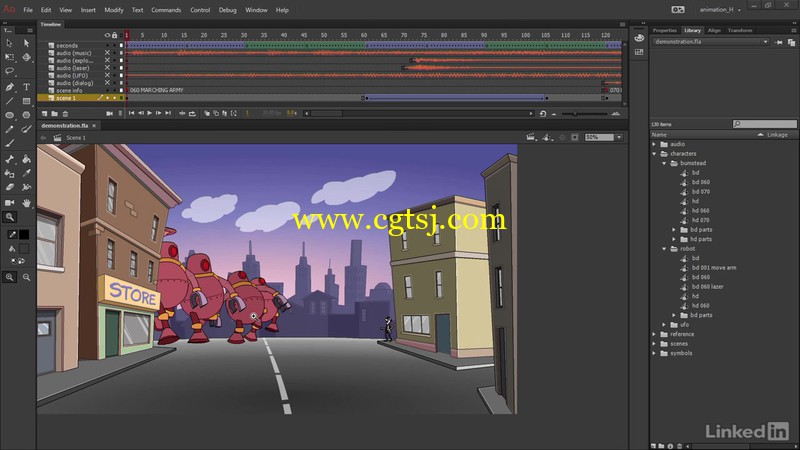Screen dimensions: 800x450
Task: Open the Insert menu
Action: (x=88, y=10)
